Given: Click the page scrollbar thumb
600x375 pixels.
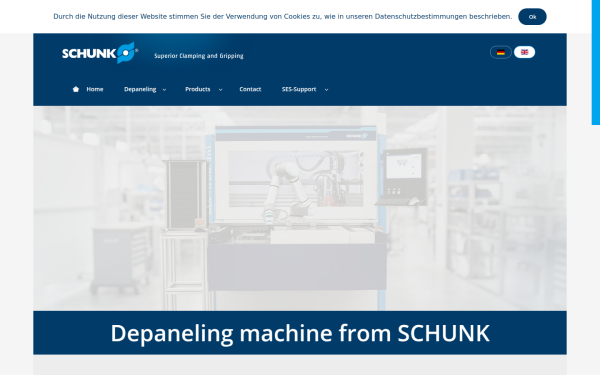Looking at the screenshot, I should click(x=596, y=62).
